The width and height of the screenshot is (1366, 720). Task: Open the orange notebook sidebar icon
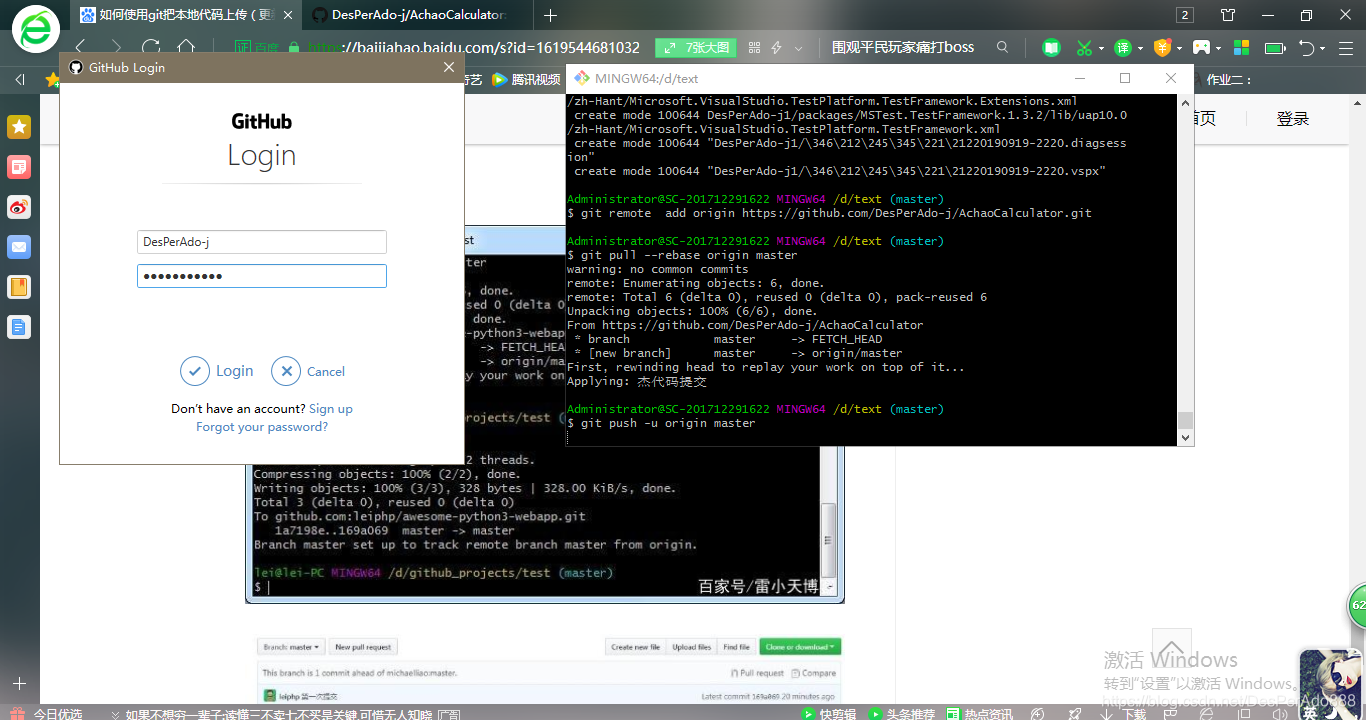click(x=19, y=287)
